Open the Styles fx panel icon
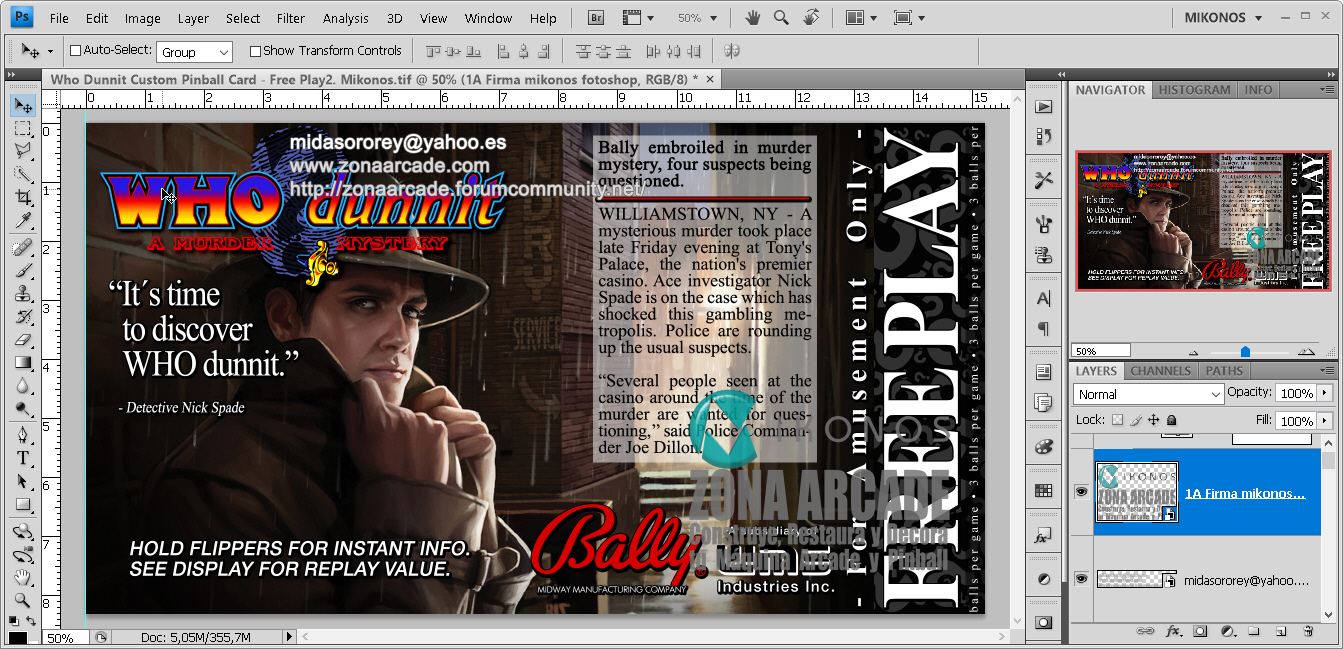Image resolution: width=1343 pixels, height=649 pixels. coord(1044,536)
